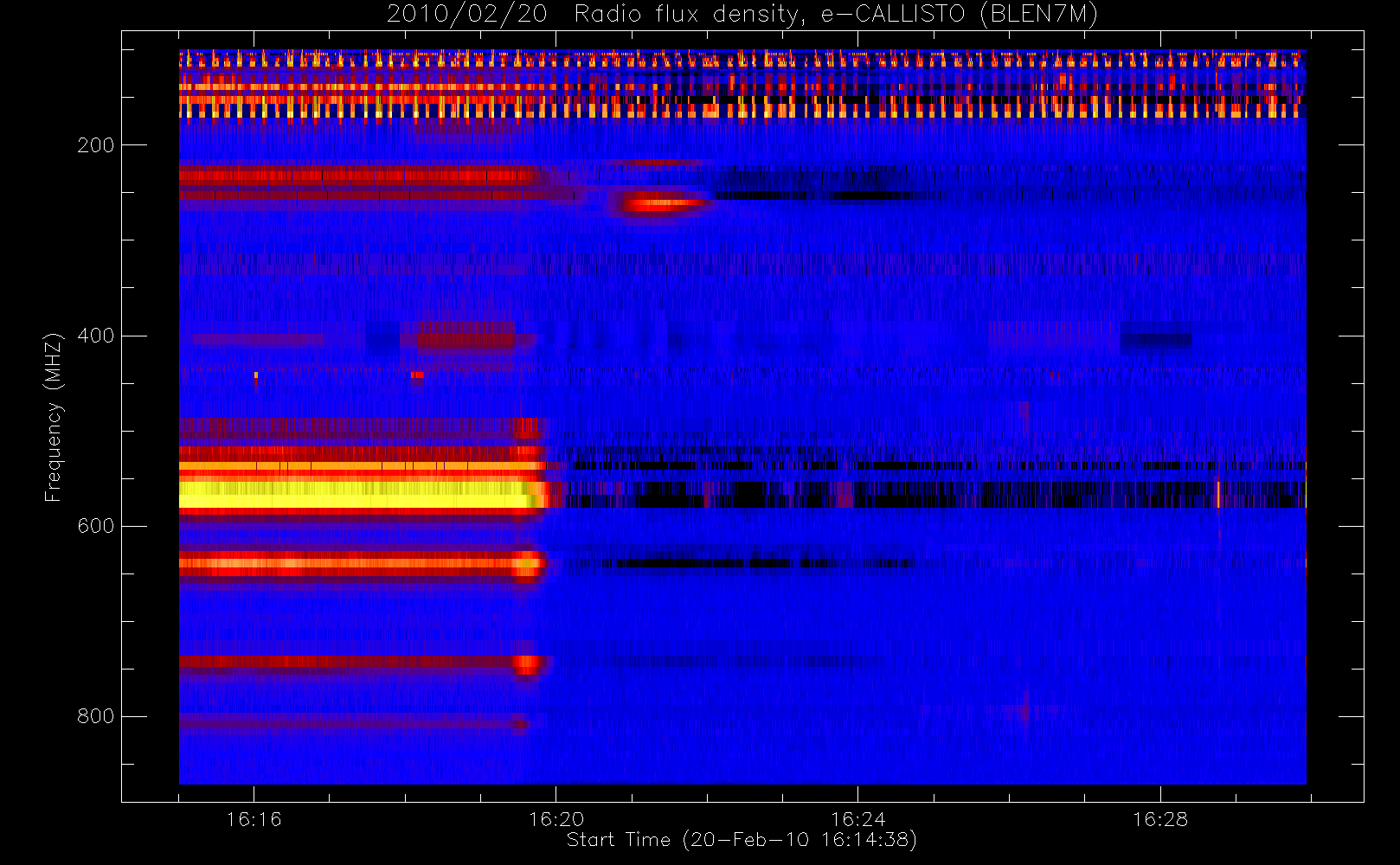
Task: Click the dark red patch near 400 MHz at 16:18
Action: (466, 337)
